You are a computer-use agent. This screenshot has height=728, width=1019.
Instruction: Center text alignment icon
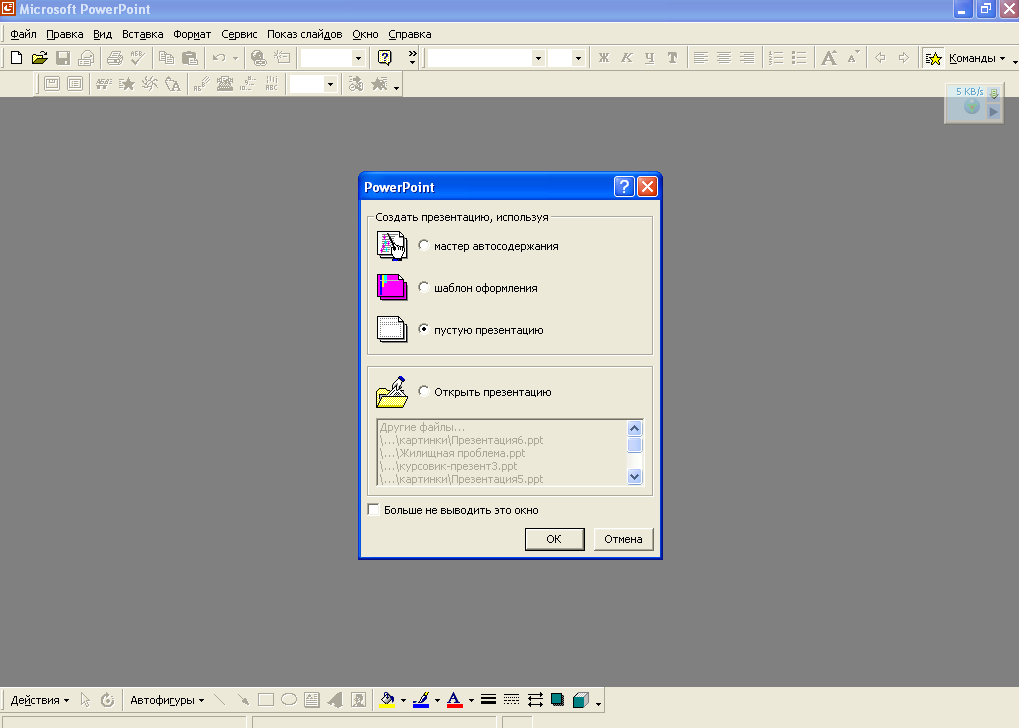724,58
